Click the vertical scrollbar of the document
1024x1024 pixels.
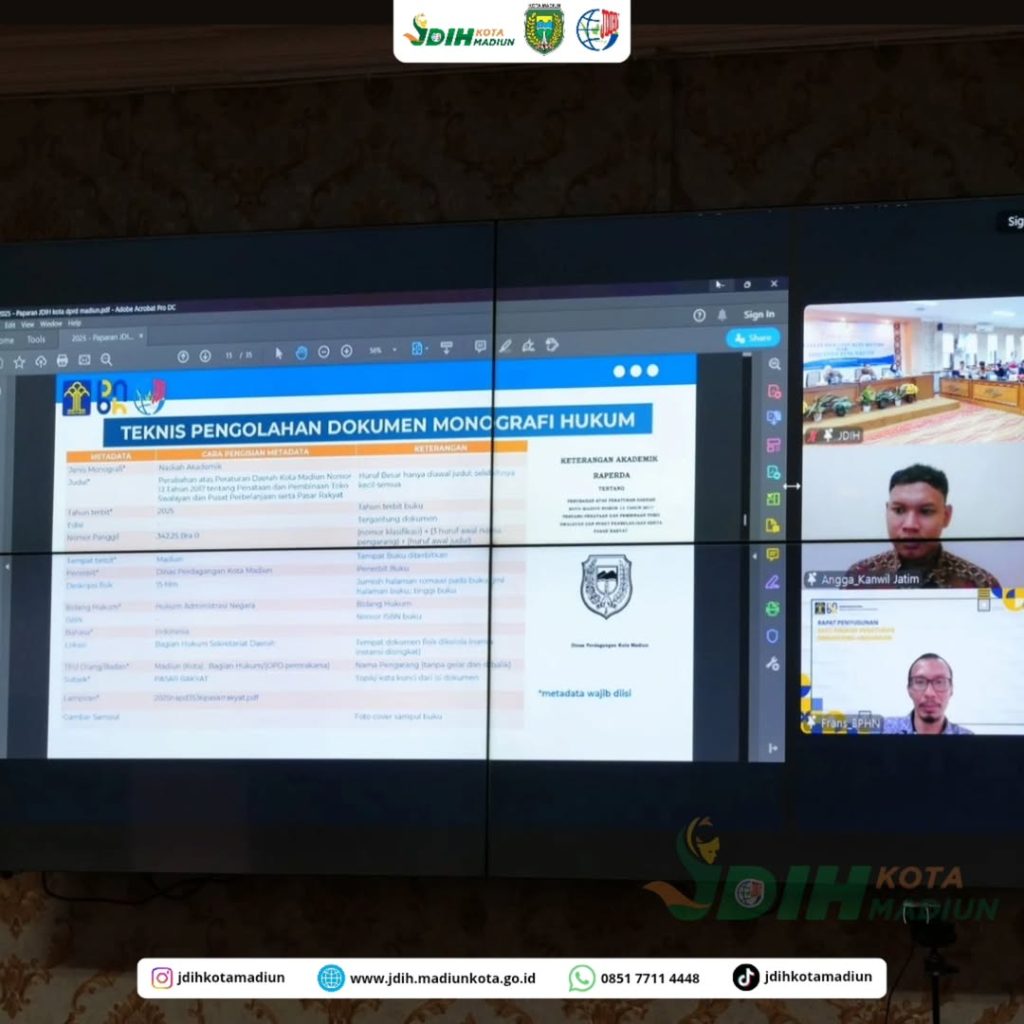pyautogui.click(x=744, y=520)
